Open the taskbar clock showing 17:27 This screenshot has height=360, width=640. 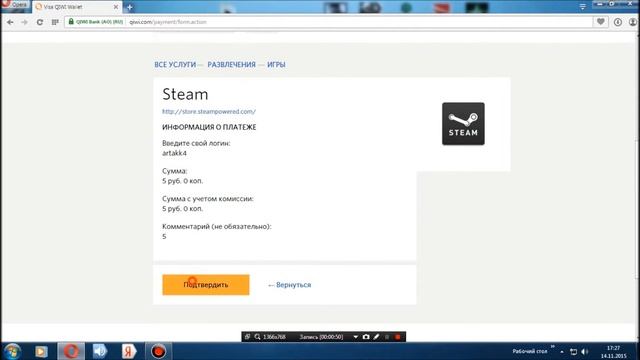click(613, 352)
